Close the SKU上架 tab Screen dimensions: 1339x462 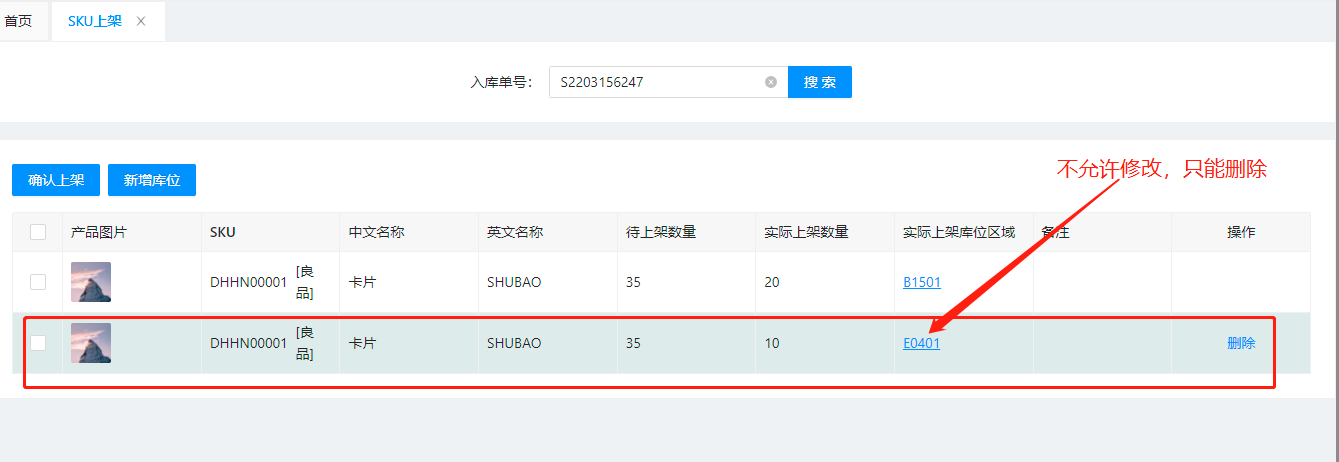coord(141,21)
